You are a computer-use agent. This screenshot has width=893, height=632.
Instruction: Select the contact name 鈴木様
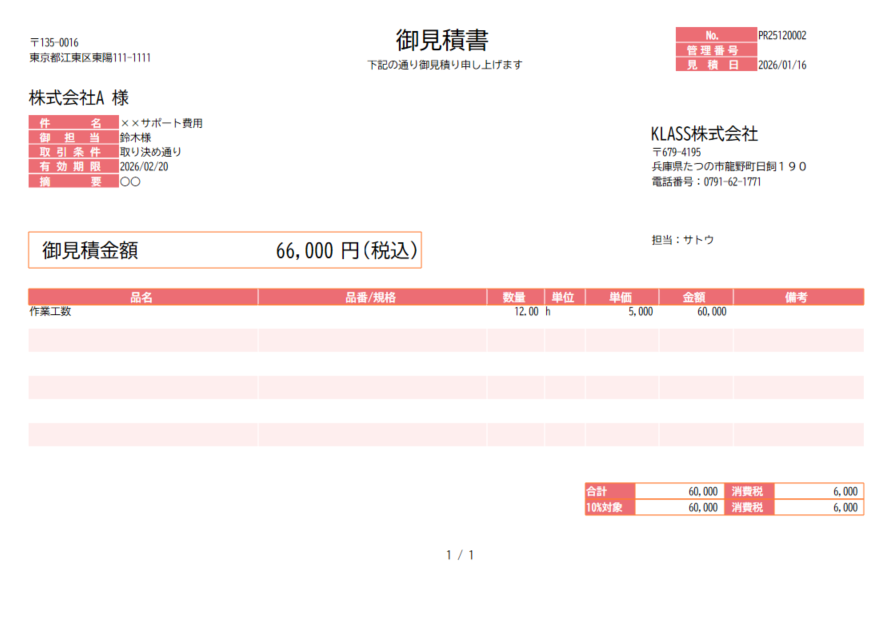[136, 138]
